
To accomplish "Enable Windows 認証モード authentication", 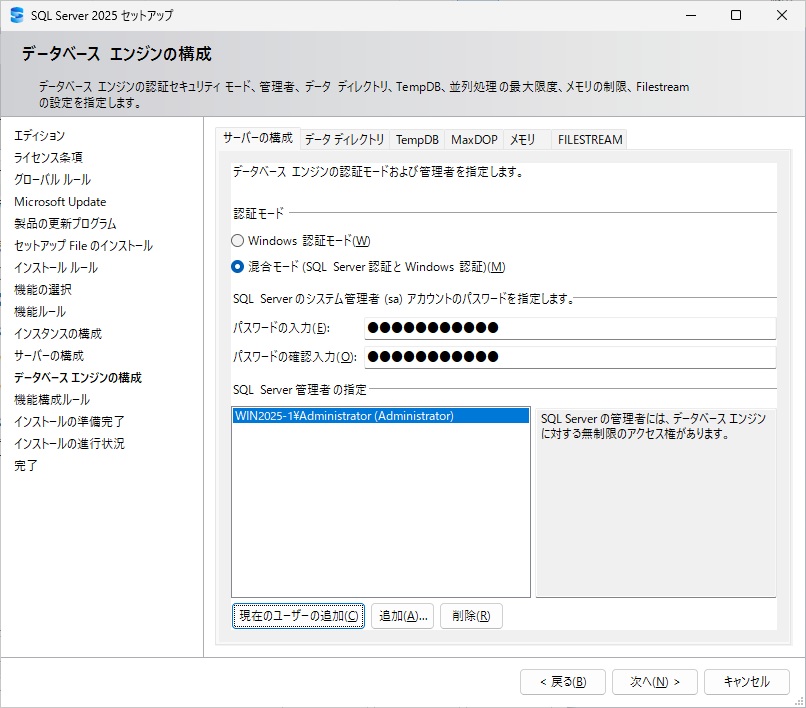I will [x=237, y=240].
